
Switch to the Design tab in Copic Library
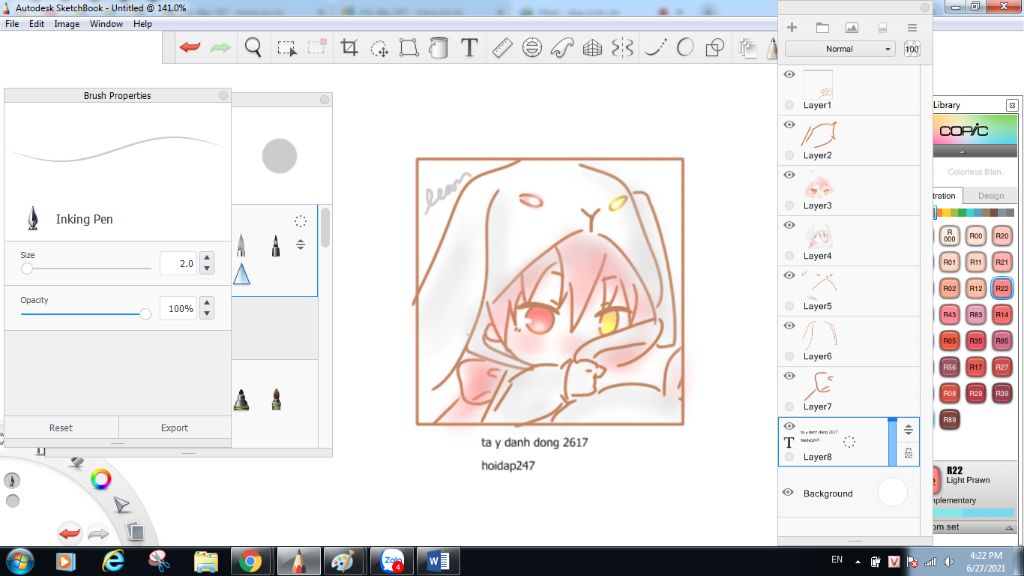click(991, 196)
